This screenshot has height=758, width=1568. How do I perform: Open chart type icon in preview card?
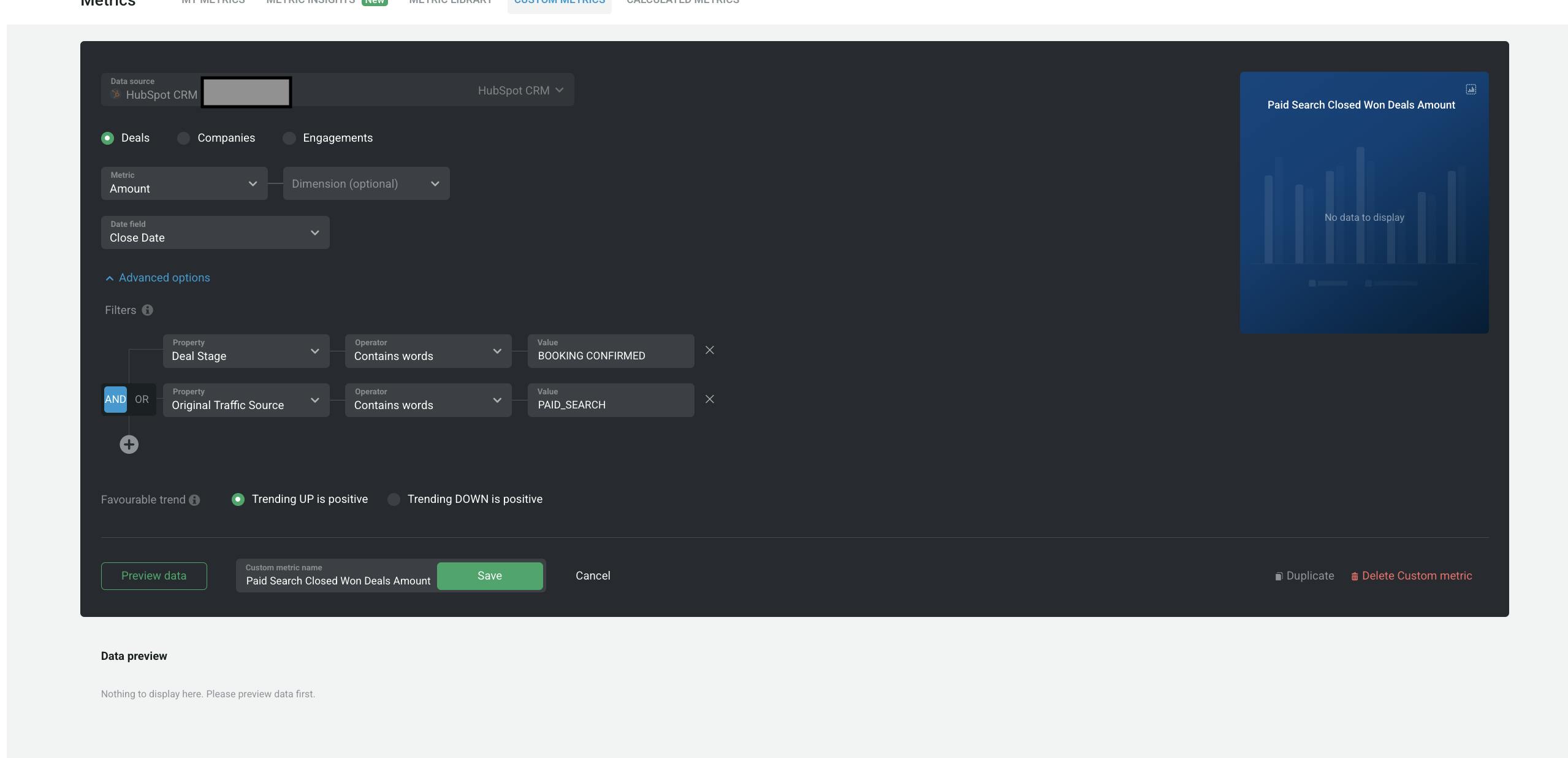(1471, 90)
